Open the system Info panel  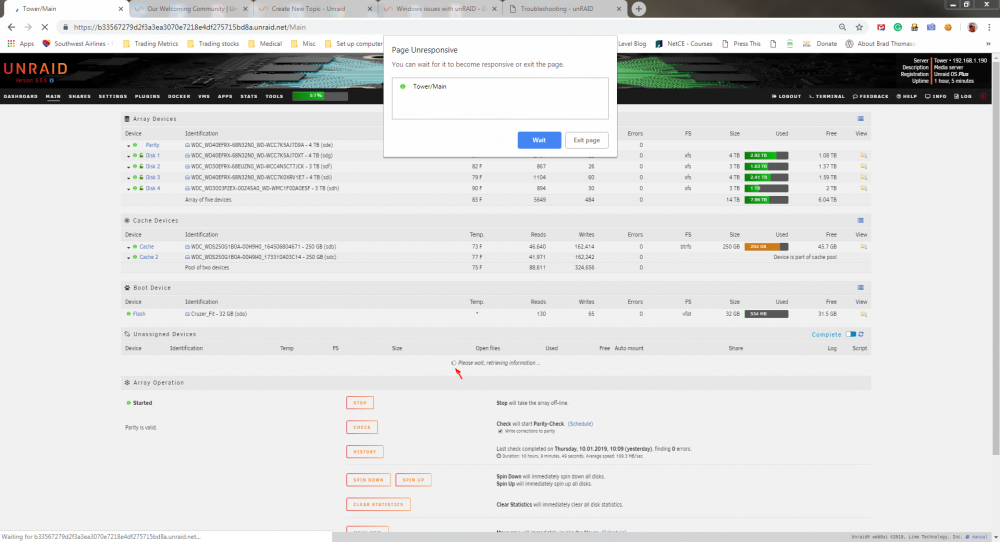936,96
